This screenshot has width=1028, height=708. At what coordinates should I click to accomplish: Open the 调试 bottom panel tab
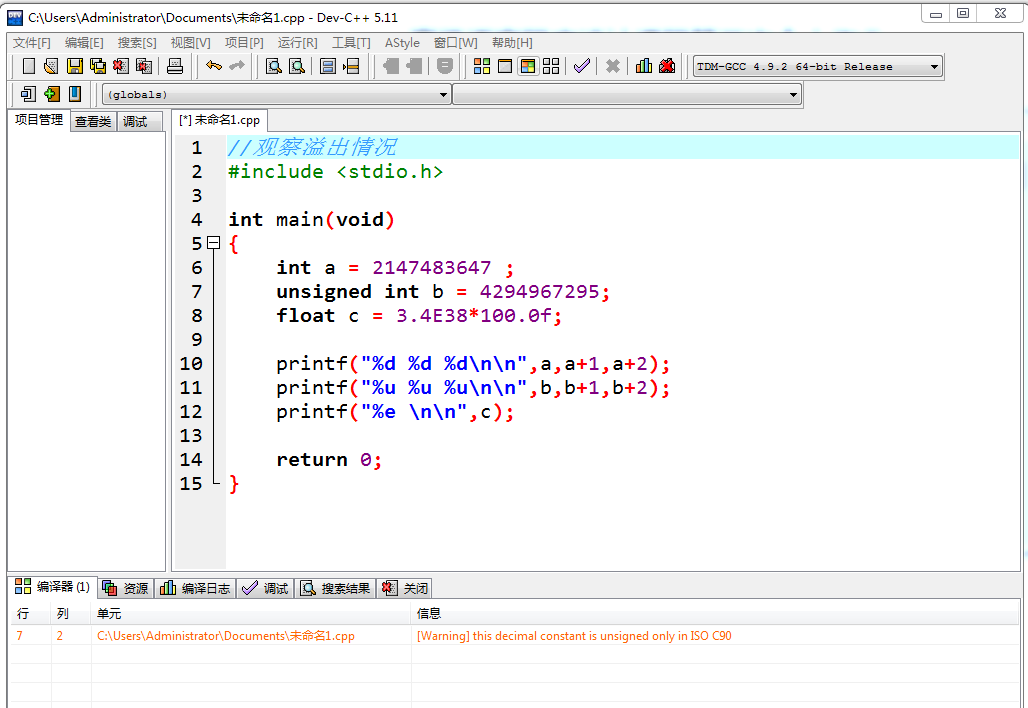point(265,588)
